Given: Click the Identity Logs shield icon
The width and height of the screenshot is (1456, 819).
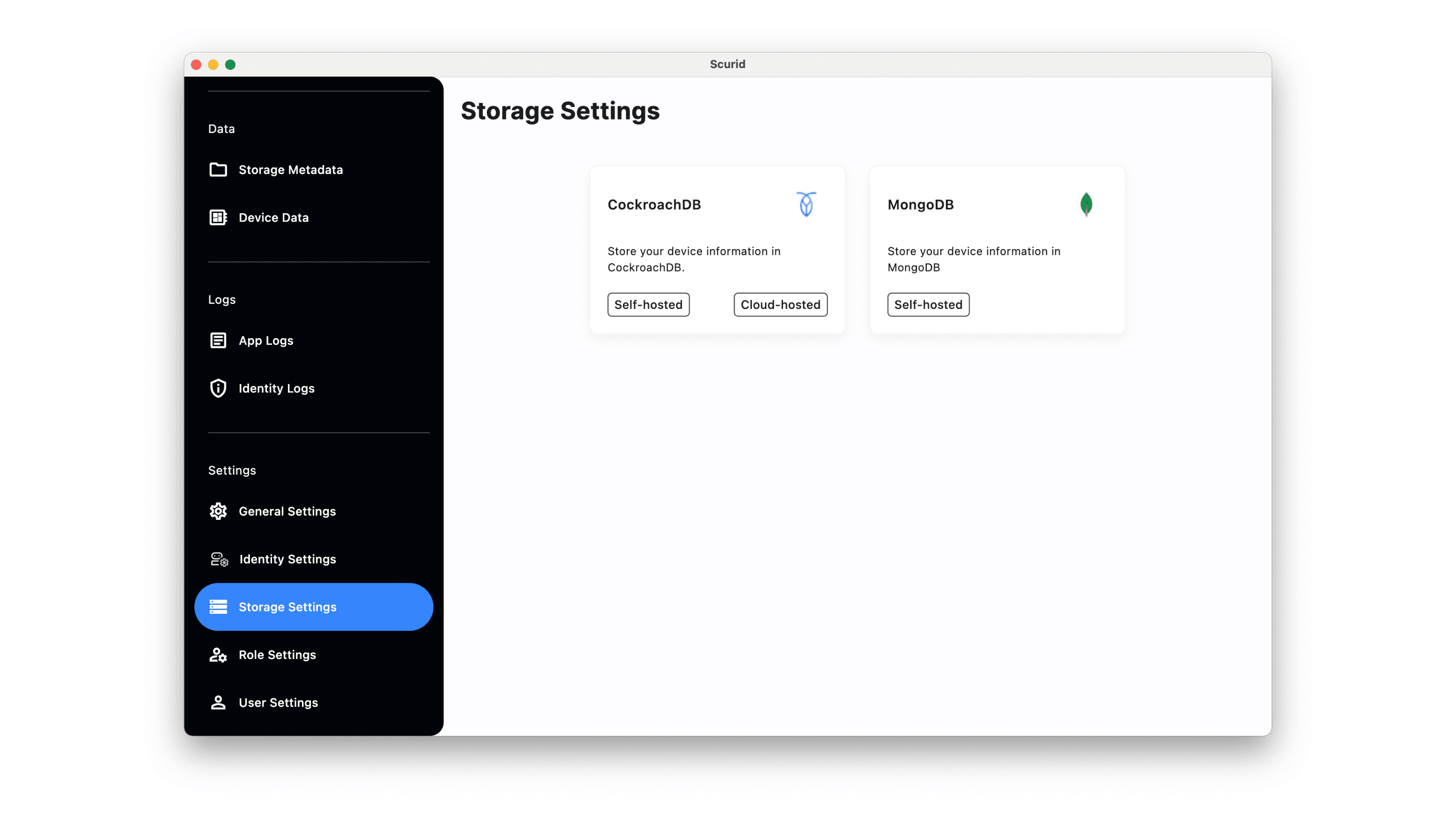Looking at the screenshot, I should (x=218, y=388).
